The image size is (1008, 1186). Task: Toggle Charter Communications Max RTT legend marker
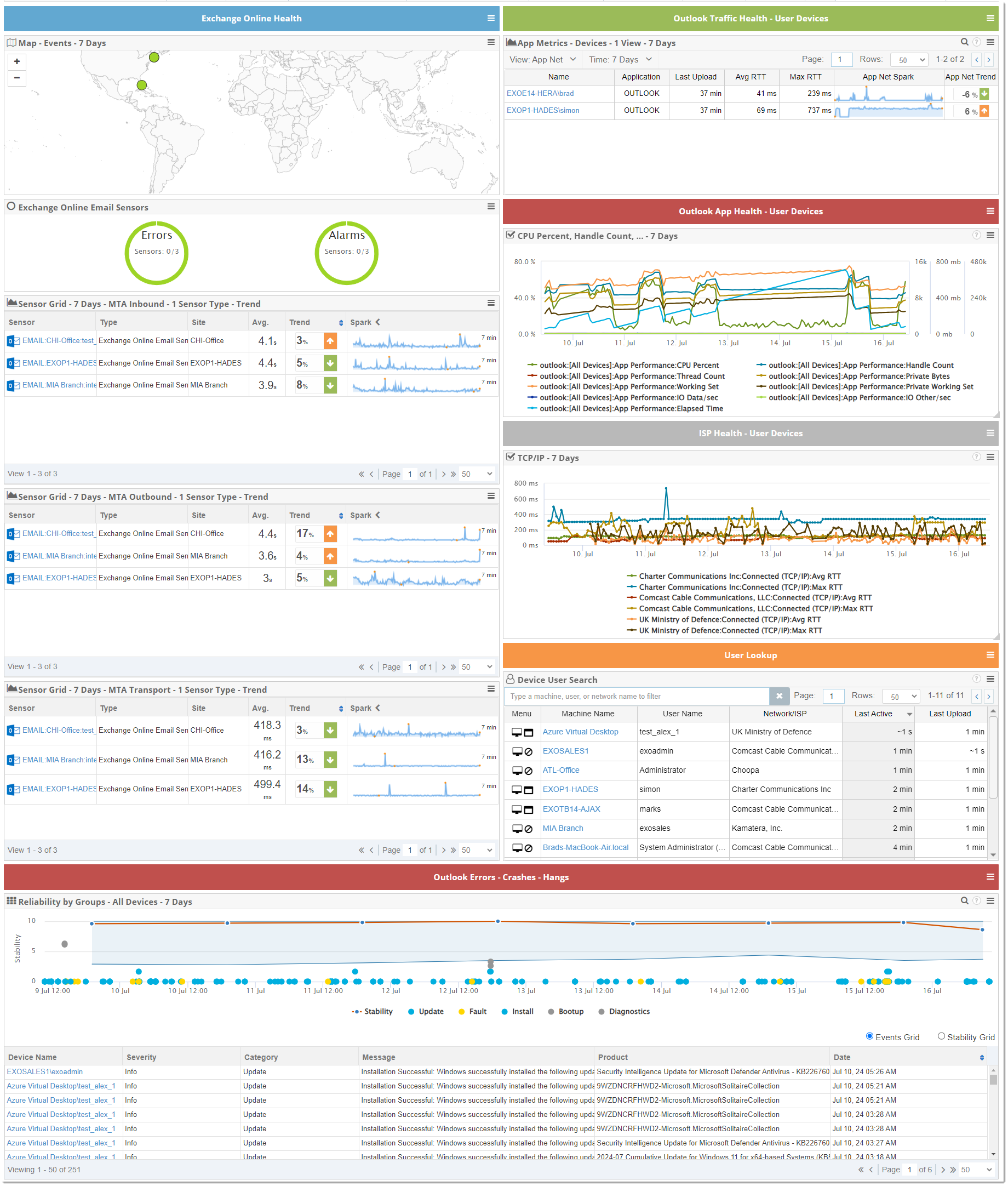631,587
